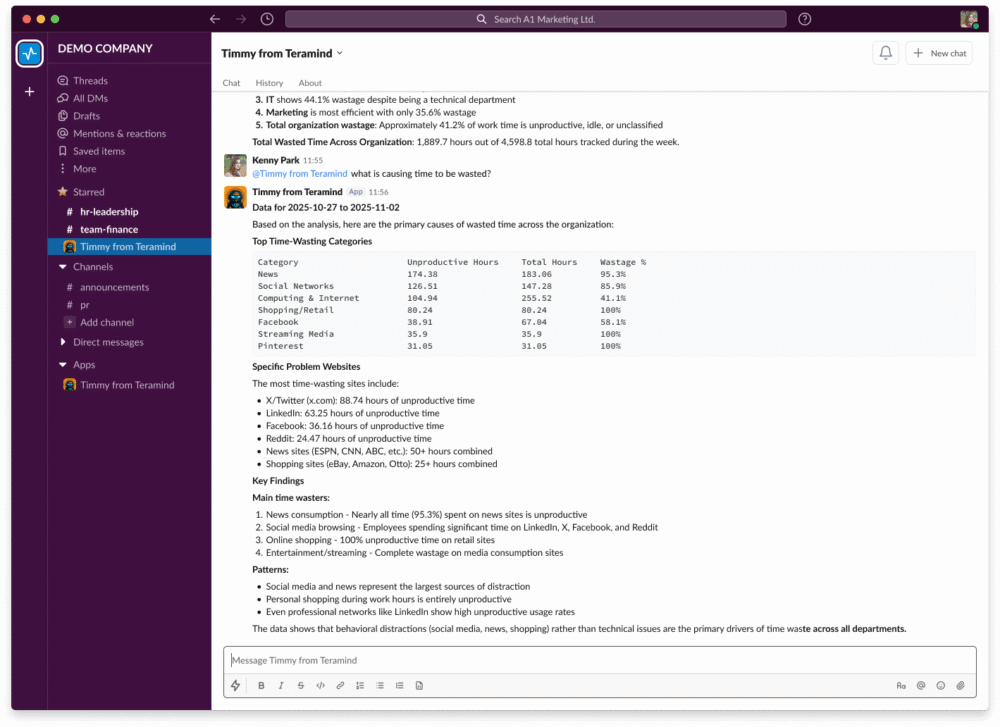Select the 'Key Findings' heading
This screenshot has height=727, width=1000.
[278, 481]
